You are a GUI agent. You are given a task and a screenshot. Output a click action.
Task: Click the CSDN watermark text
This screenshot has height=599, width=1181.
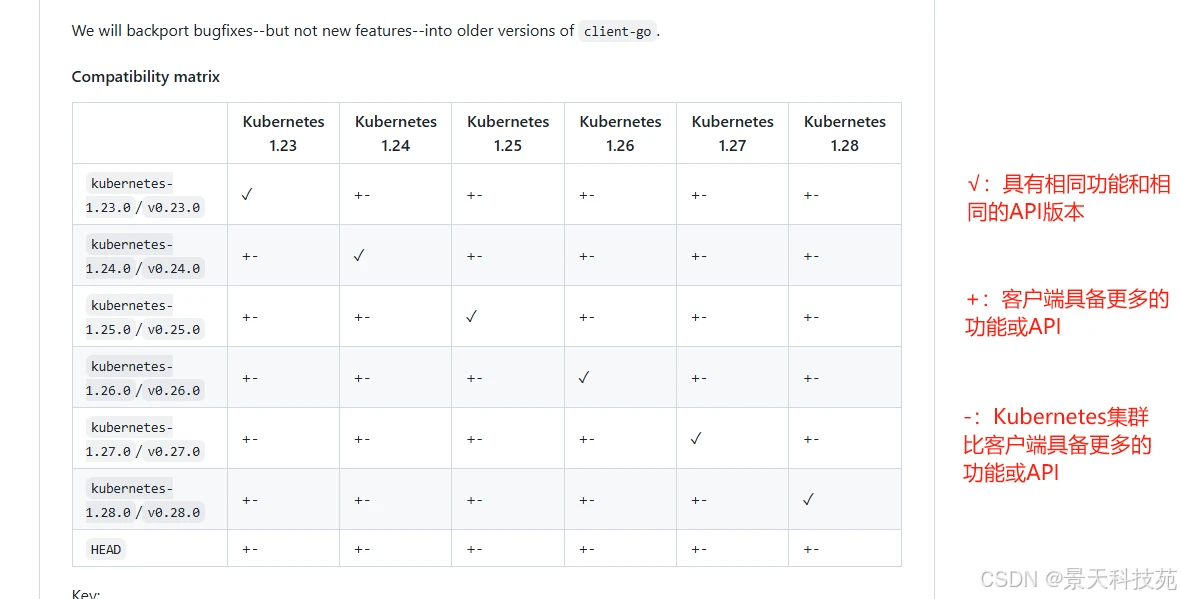point(1078,579)
